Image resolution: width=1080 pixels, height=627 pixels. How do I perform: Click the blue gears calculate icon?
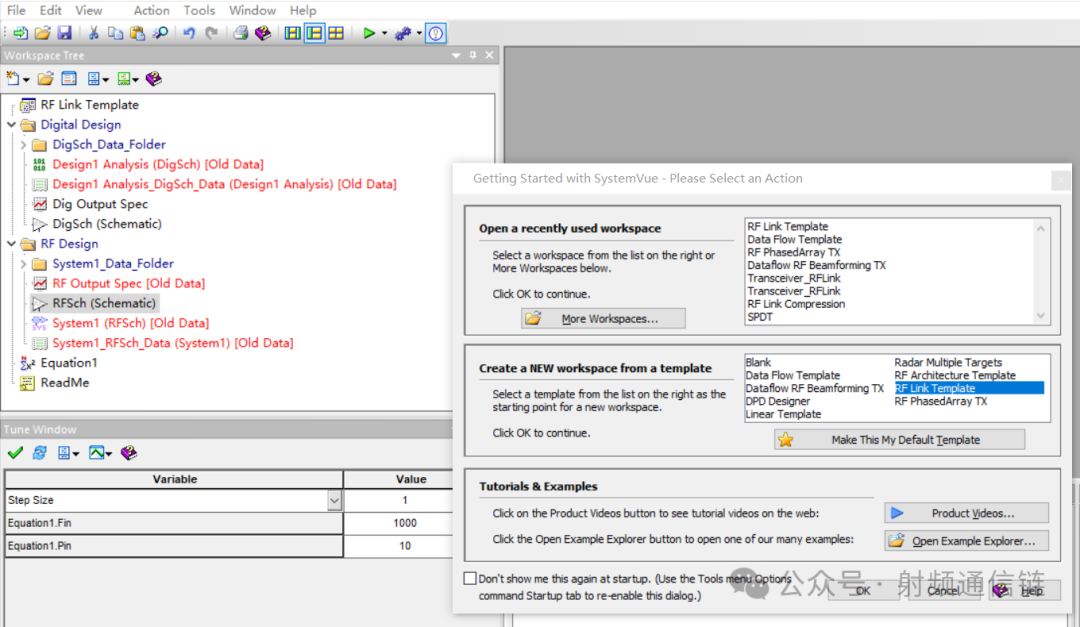tap(403, 33)
